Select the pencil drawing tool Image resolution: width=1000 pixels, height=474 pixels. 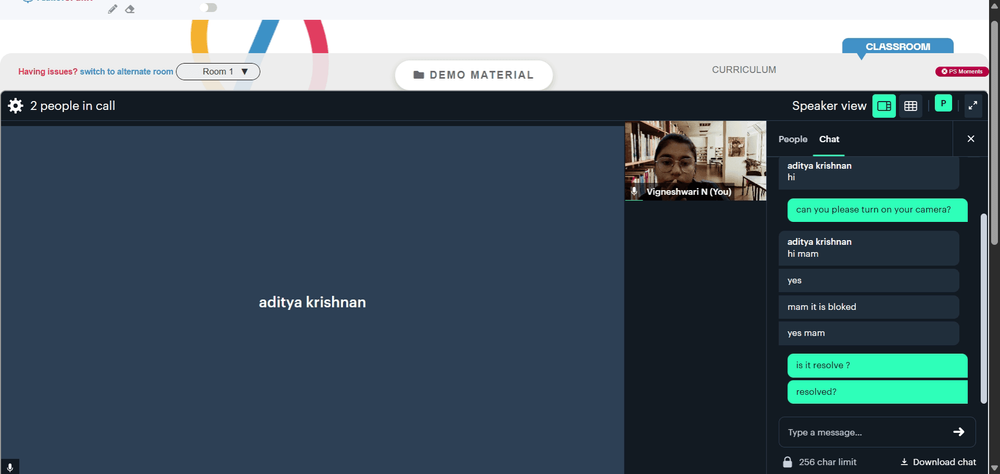[x=113, y=9]
